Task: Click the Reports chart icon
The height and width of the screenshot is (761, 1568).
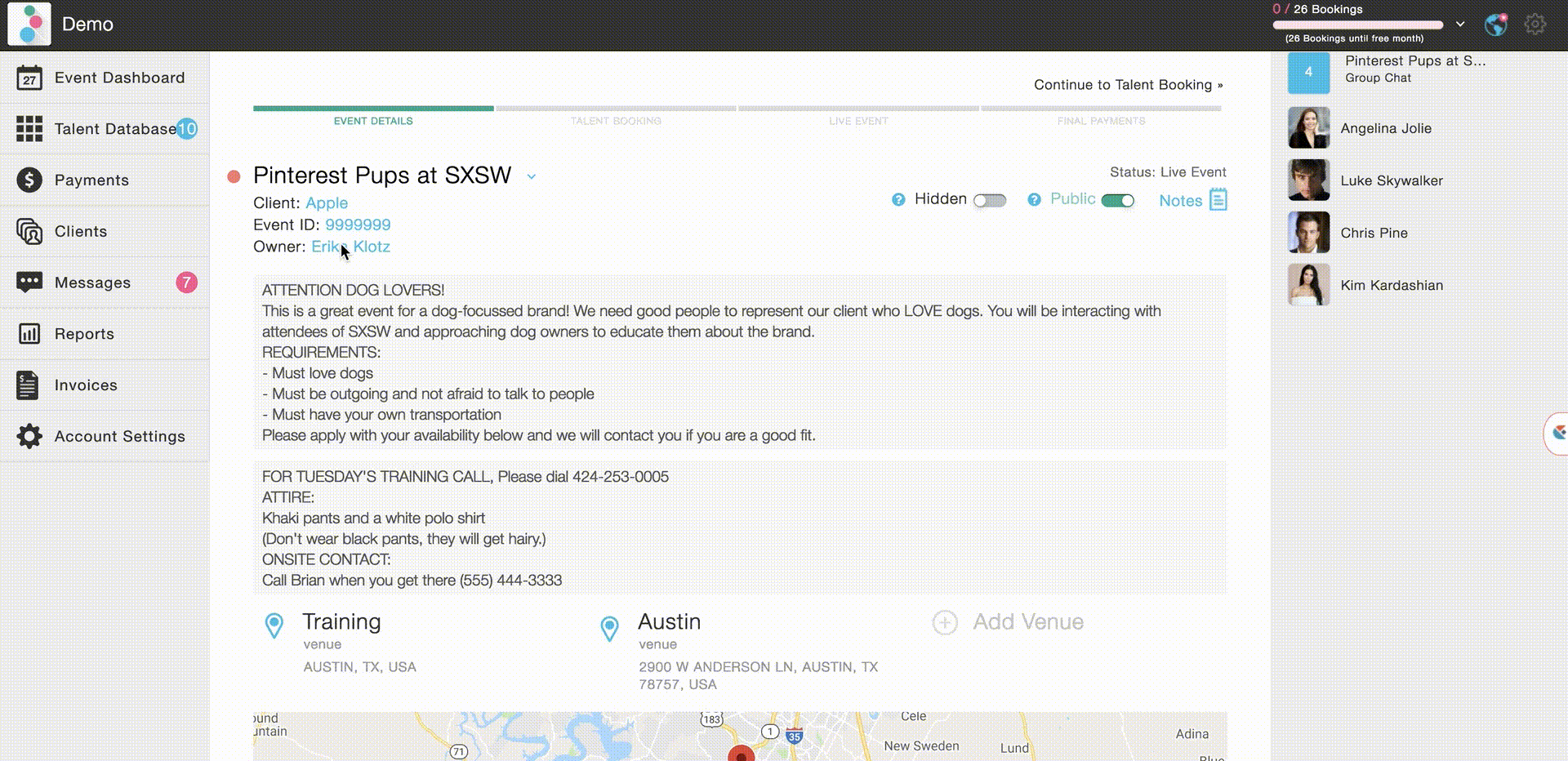Action: [x=29, y=334]
